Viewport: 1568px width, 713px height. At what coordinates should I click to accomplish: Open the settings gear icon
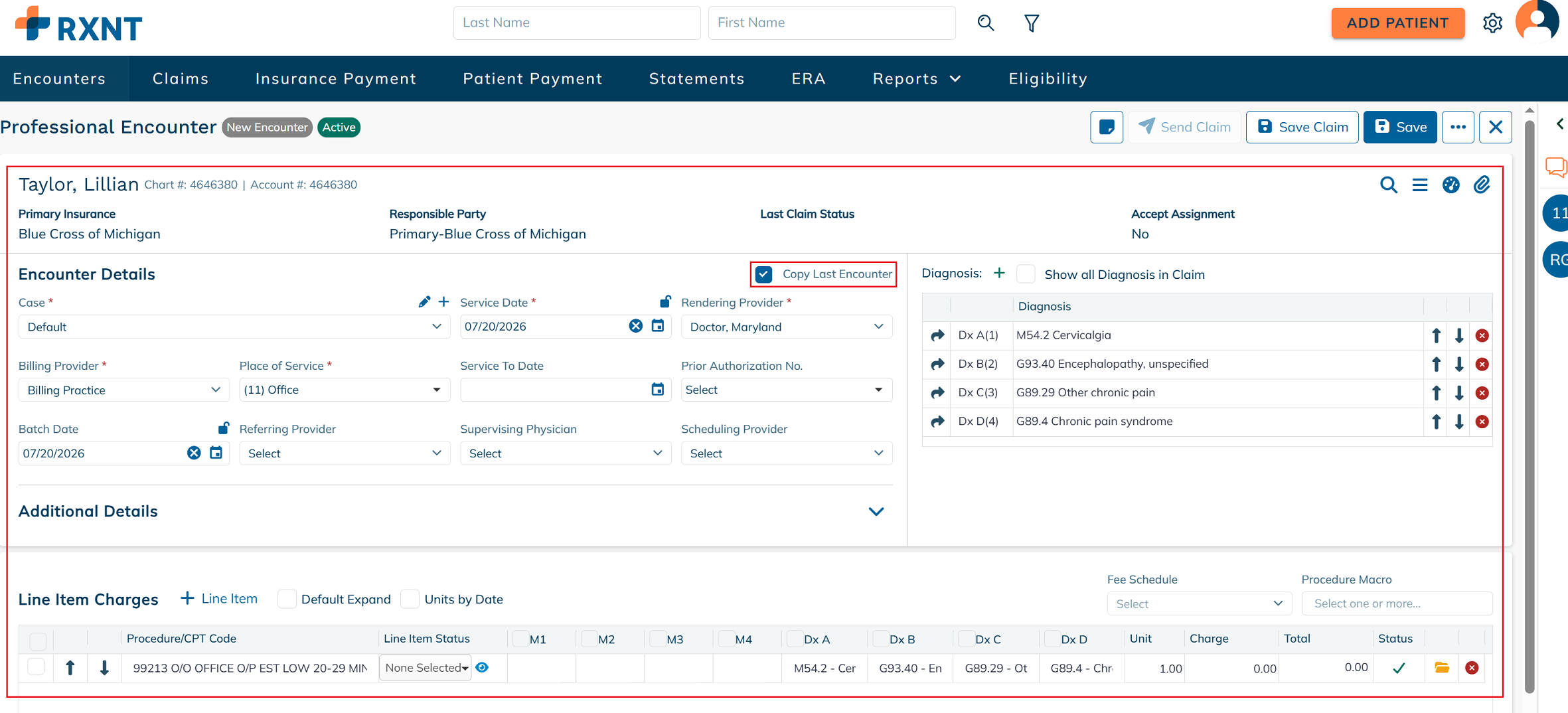[1492, 23]
